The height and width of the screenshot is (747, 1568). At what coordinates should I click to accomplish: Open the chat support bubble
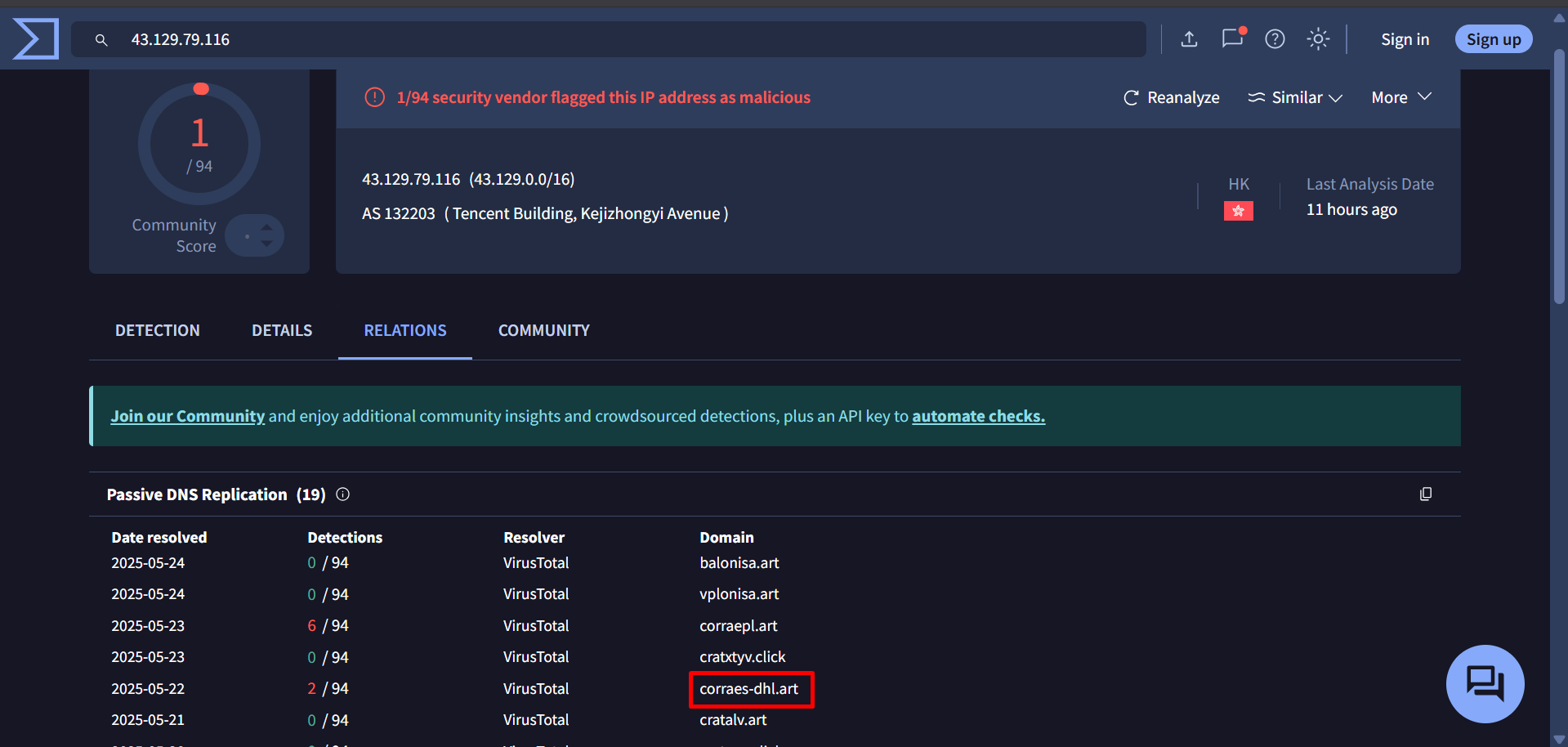(1485, 684)
